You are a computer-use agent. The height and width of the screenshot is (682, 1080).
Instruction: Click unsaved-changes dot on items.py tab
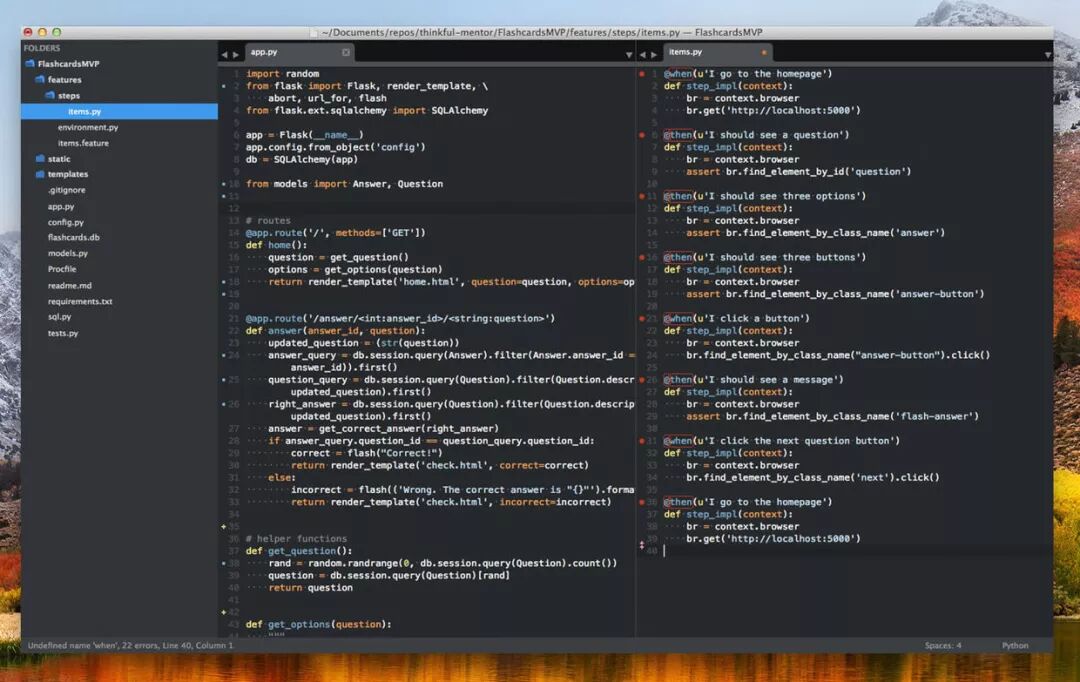(764, 52)
